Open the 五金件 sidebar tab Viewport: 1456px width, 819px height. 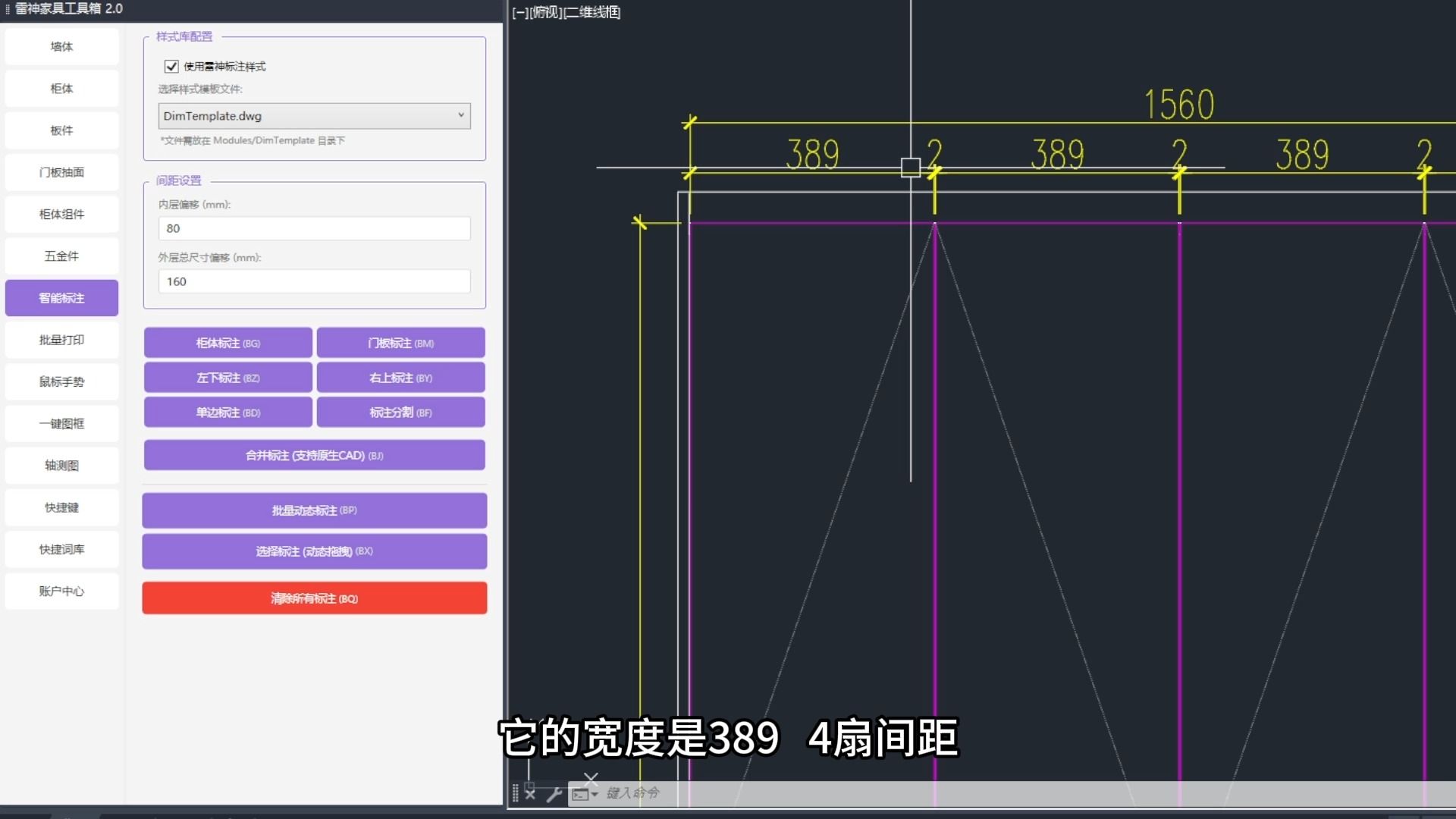pyautogui.click(x=61, y=256)
